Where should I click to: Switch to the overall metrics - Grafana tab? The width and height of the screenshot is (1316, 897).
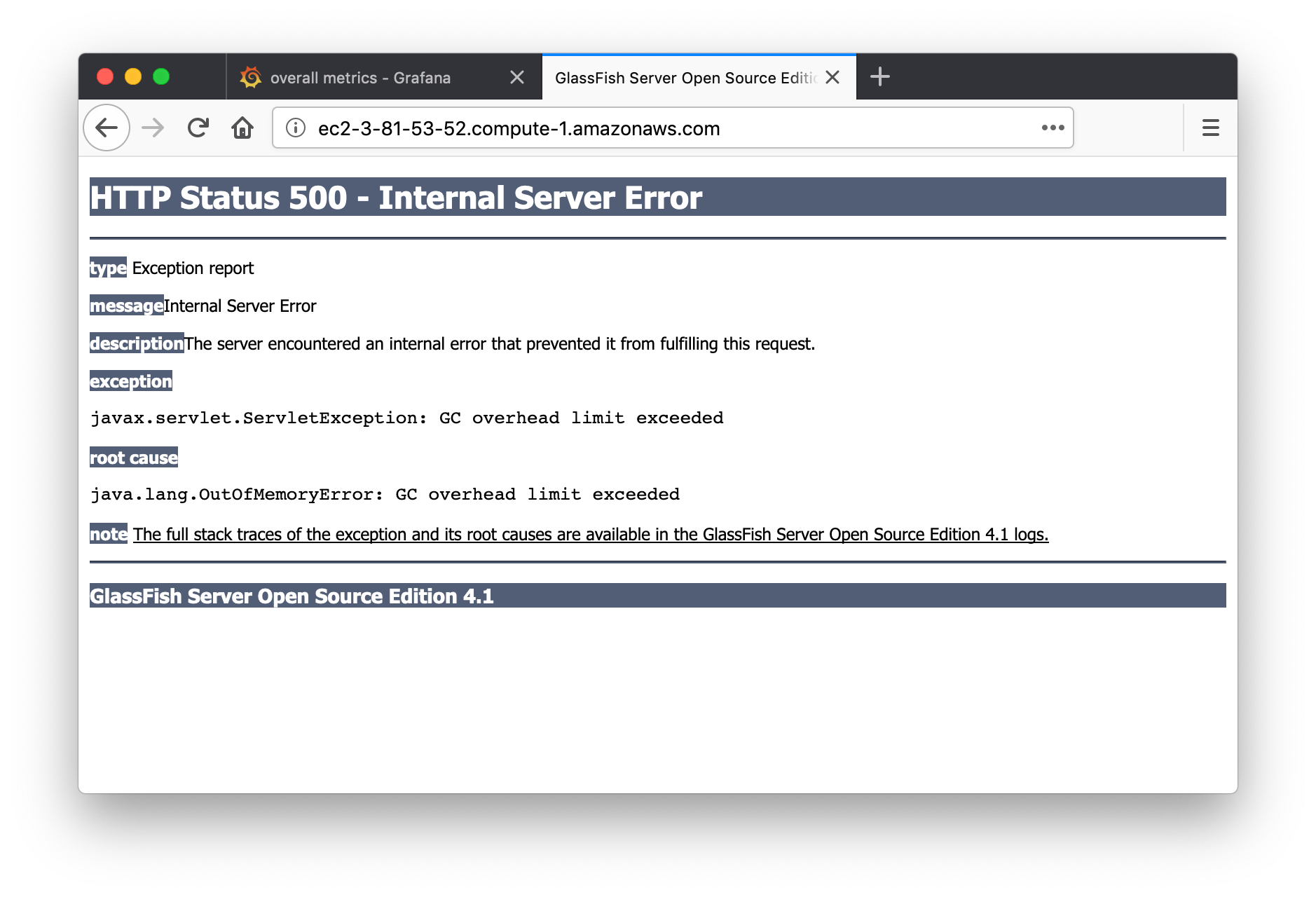(384, 77)
